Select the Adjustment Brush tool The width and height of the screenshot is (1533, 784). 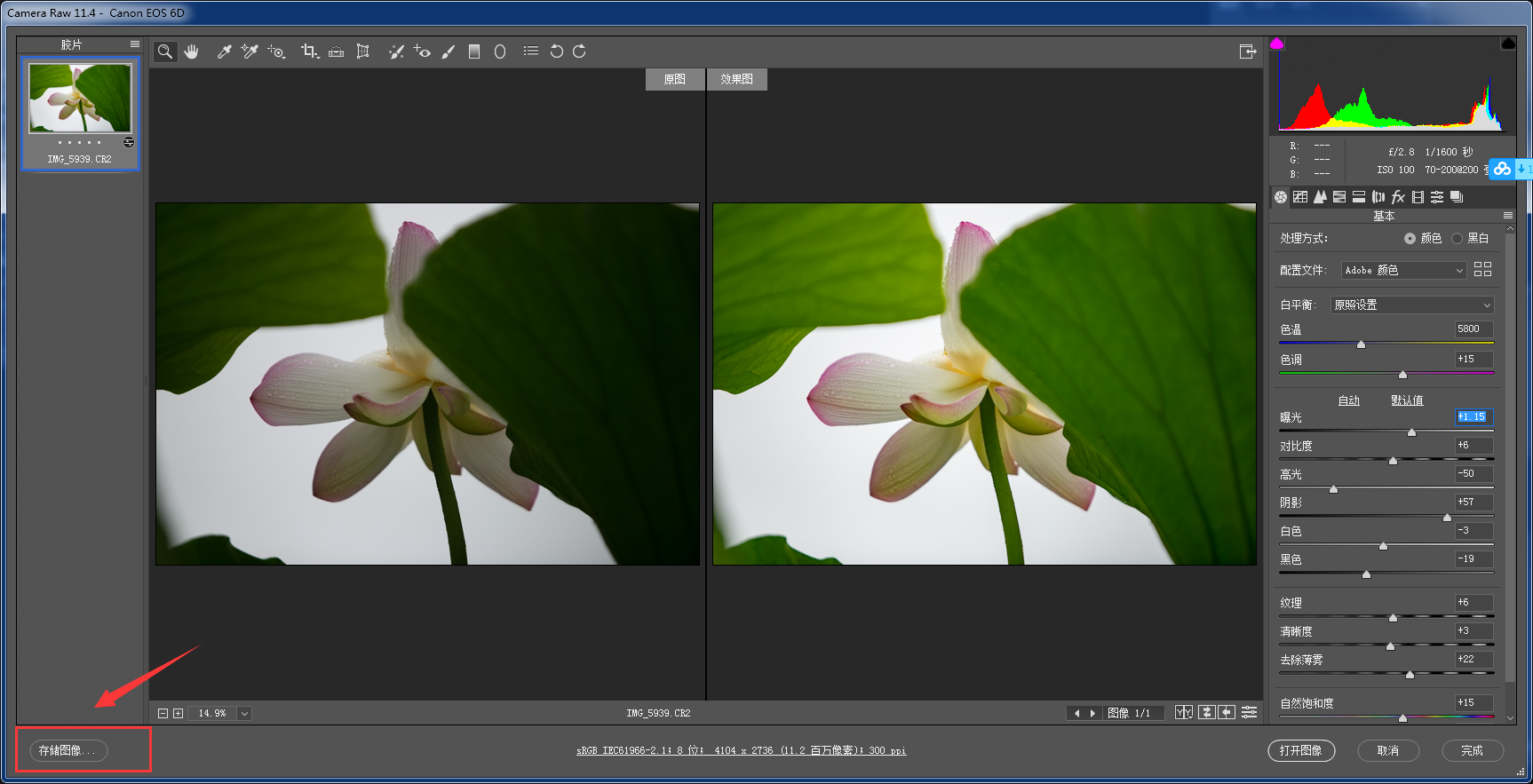click(449, 51)
